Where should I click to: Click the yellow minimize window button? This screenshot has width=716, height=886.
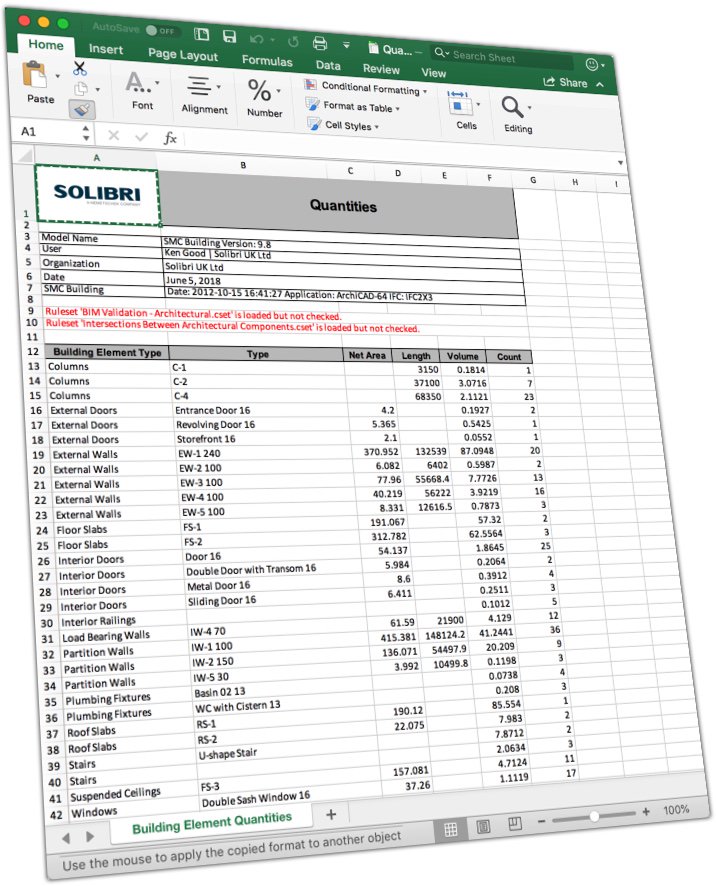43,22
